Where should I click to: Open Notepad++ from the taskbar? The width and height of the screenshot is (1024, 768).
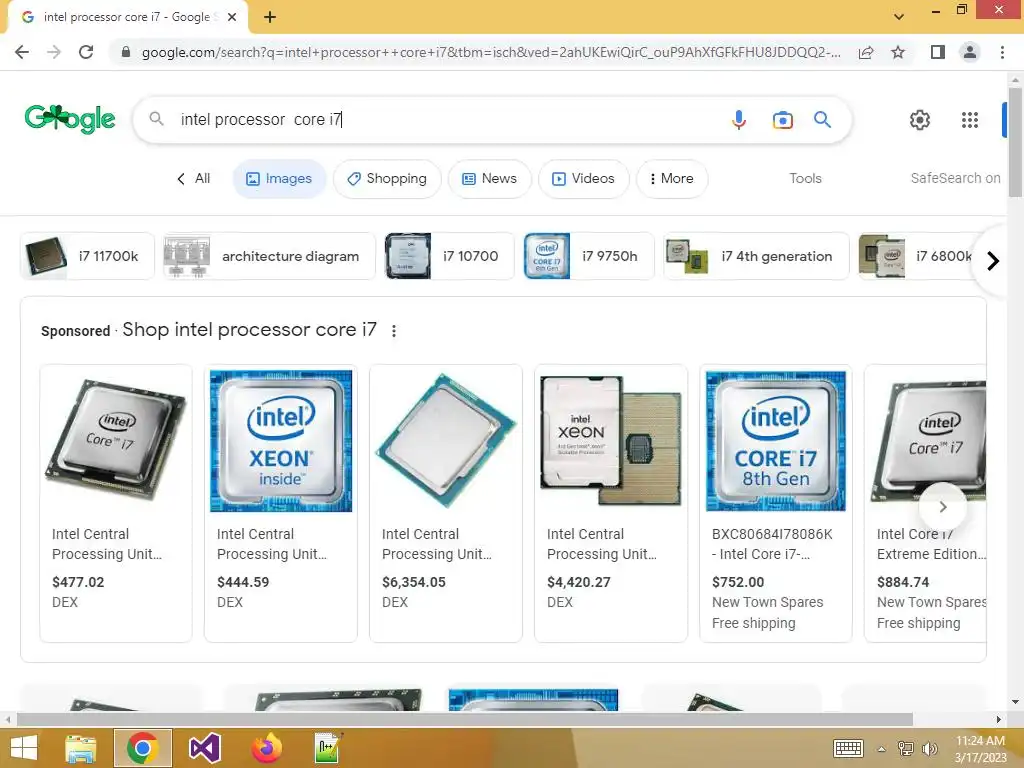click(x=328, y=748)
